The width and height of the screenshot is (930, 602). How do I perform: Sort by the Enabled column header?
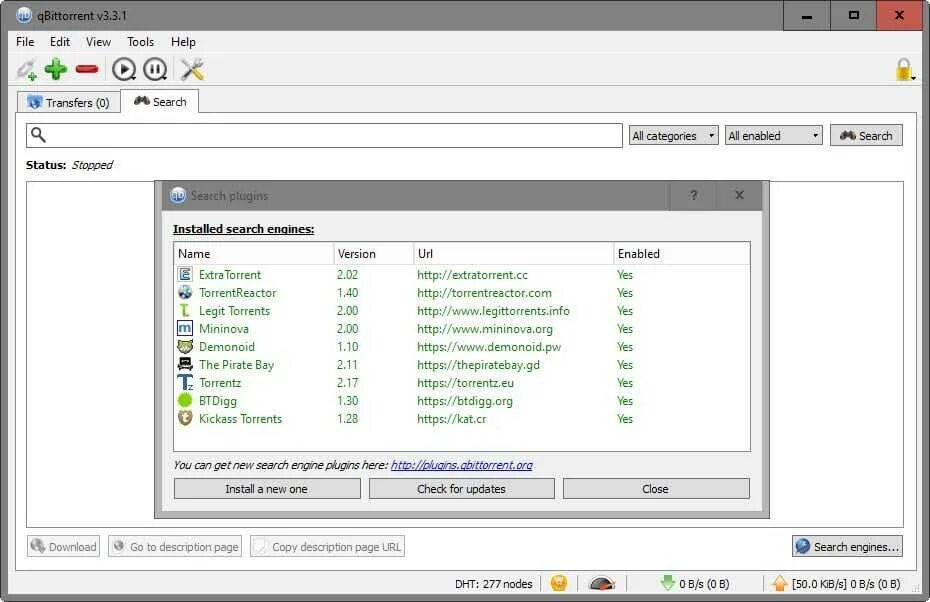tap(681, 253)
